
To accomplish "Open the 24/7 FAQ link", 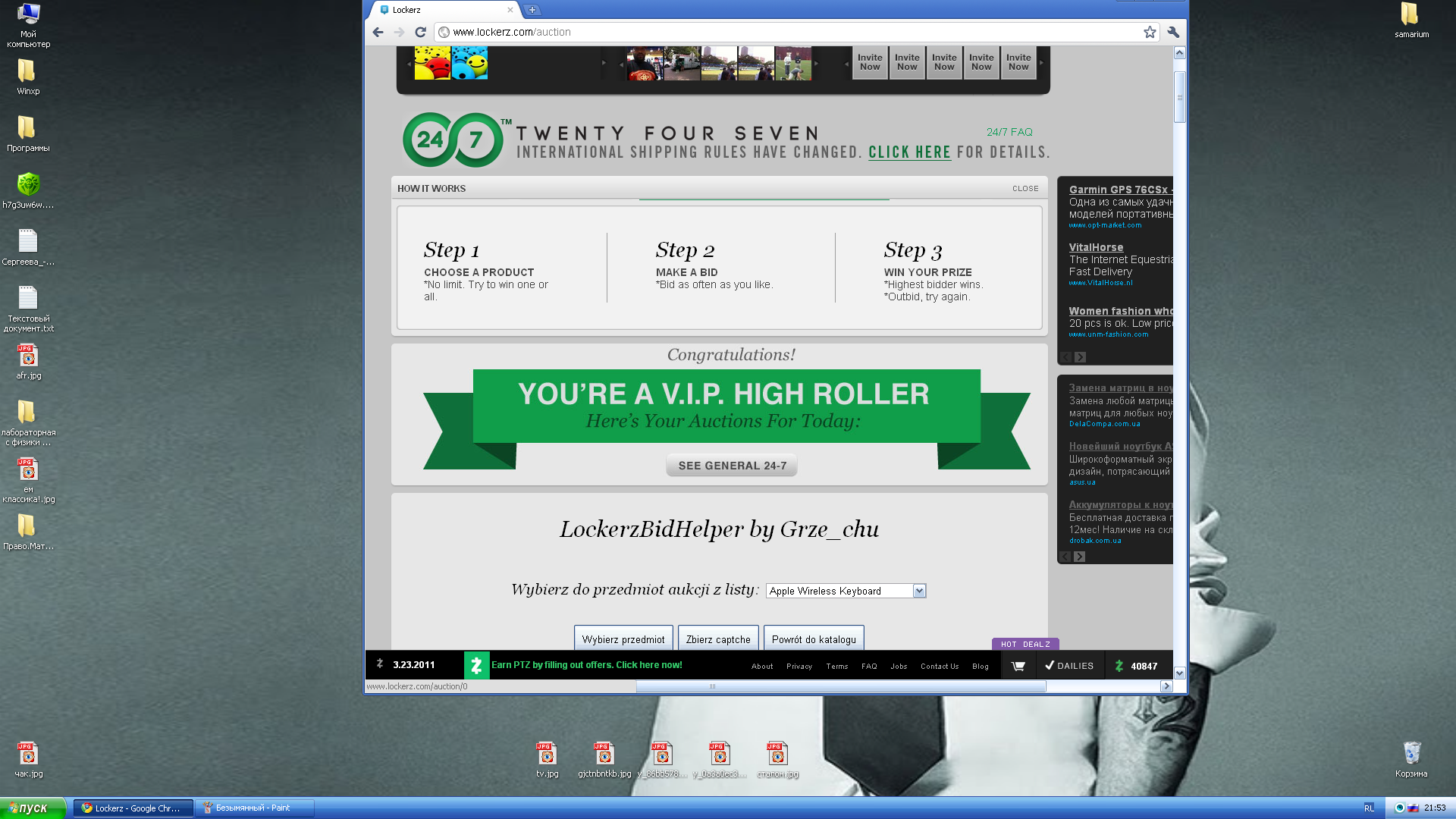I will [x=1009, y=132].
